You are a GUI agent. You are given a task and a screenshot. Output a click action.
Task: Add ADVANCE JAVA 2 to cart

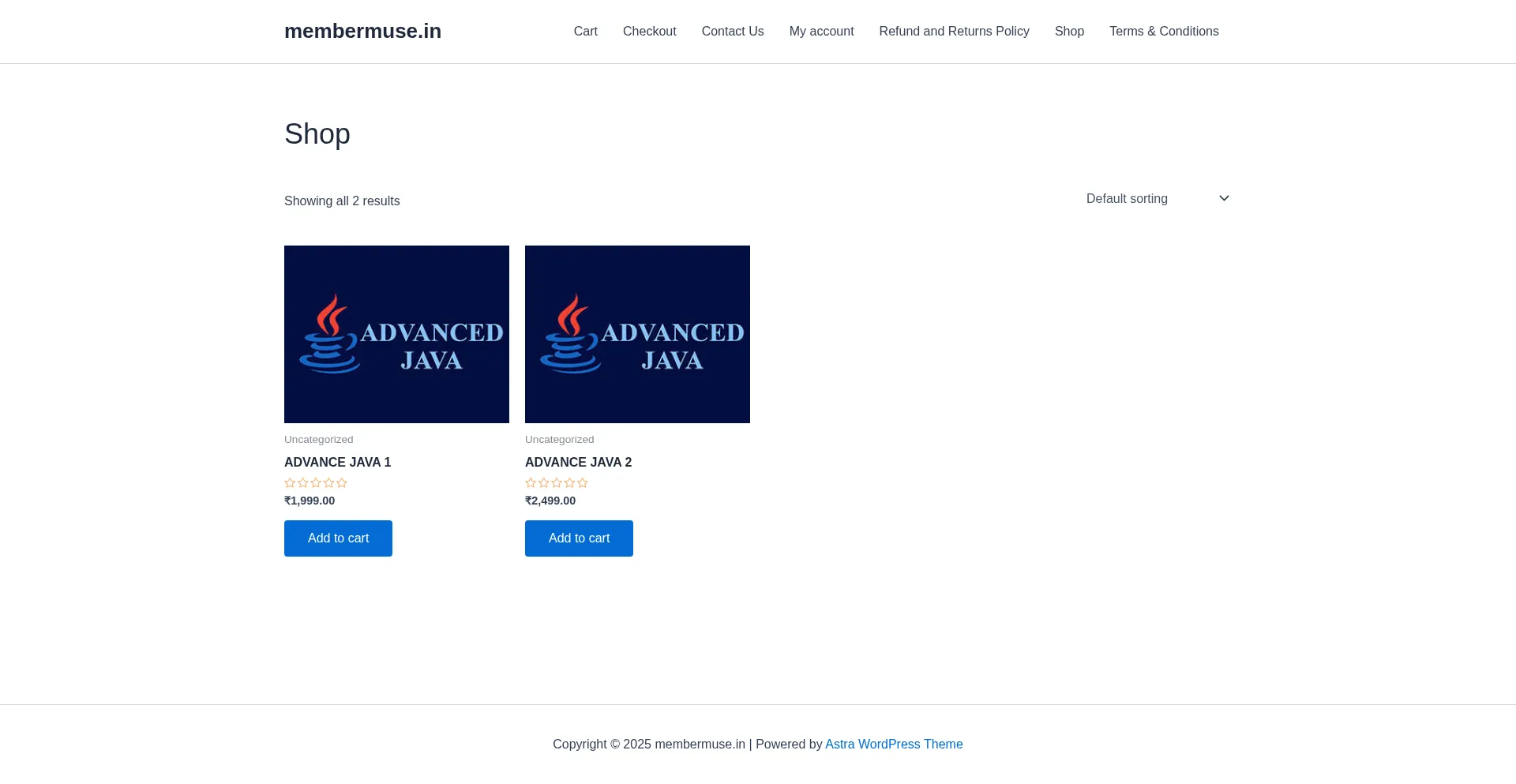tap(579, 538)
